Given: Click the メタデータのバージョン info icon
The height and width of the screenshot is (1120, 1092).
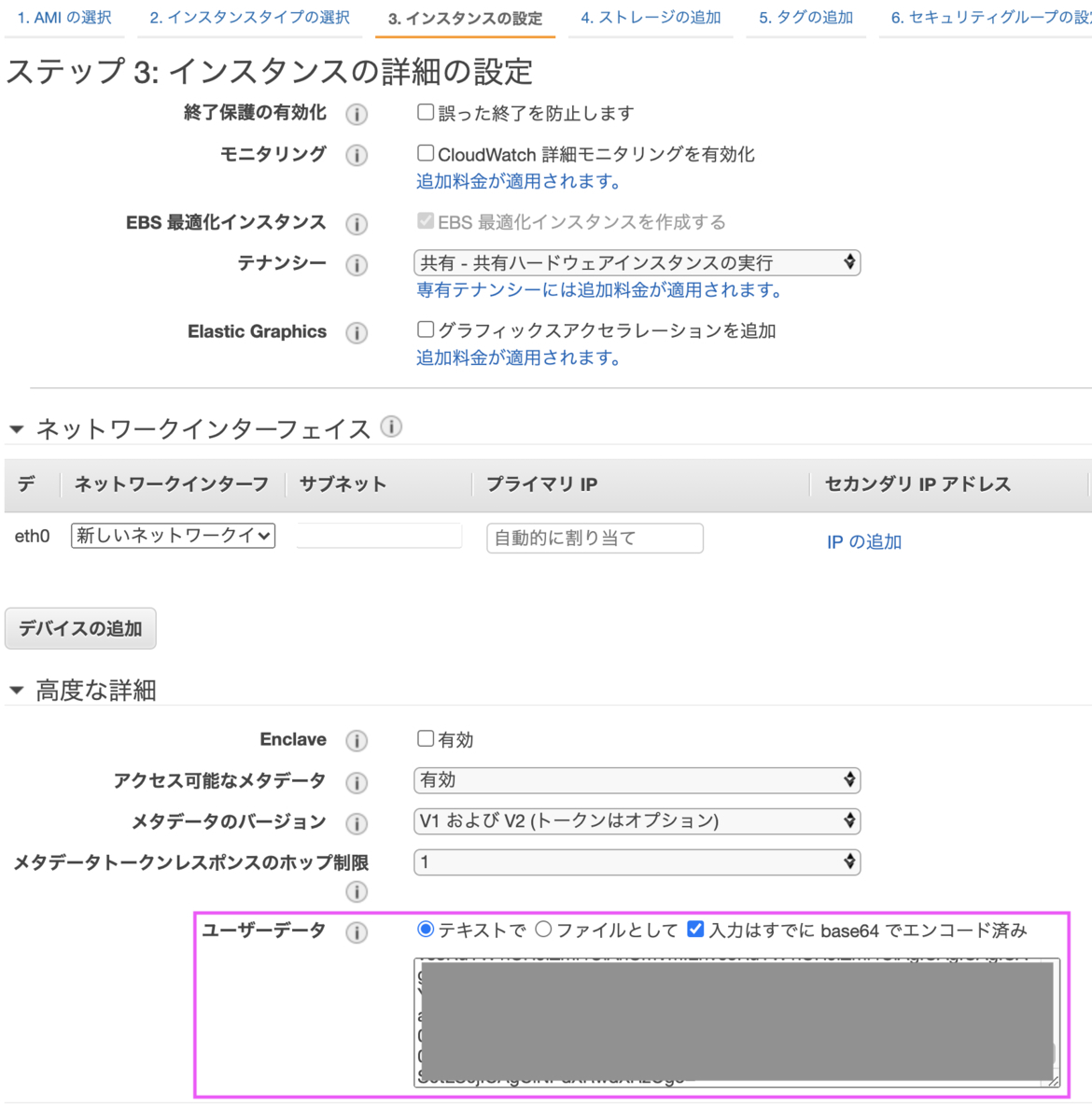Looking at the screenshot, I should tap(356, 824).
